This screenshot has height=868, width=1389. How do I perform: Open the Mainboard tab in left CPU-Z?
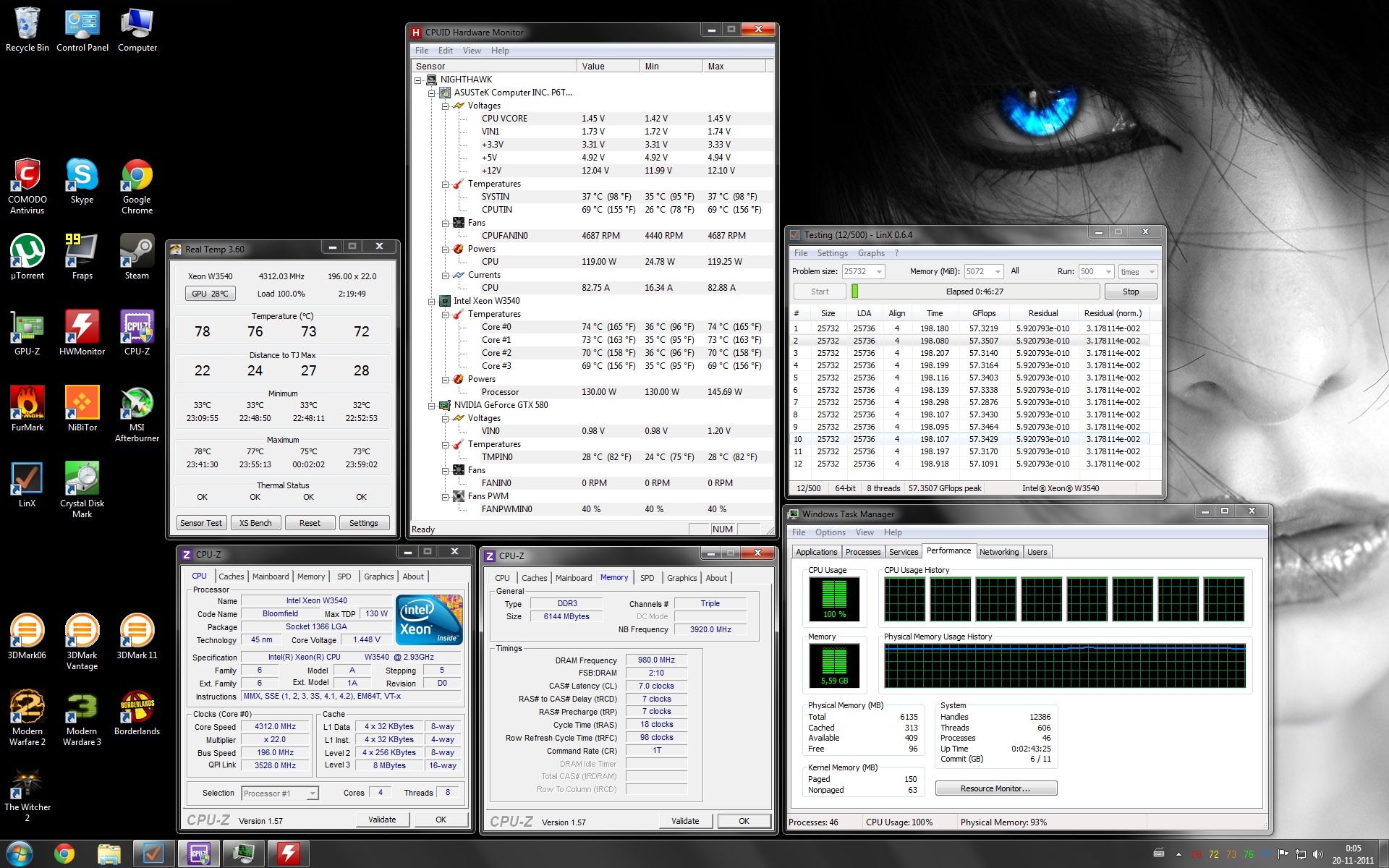(270, 576)
